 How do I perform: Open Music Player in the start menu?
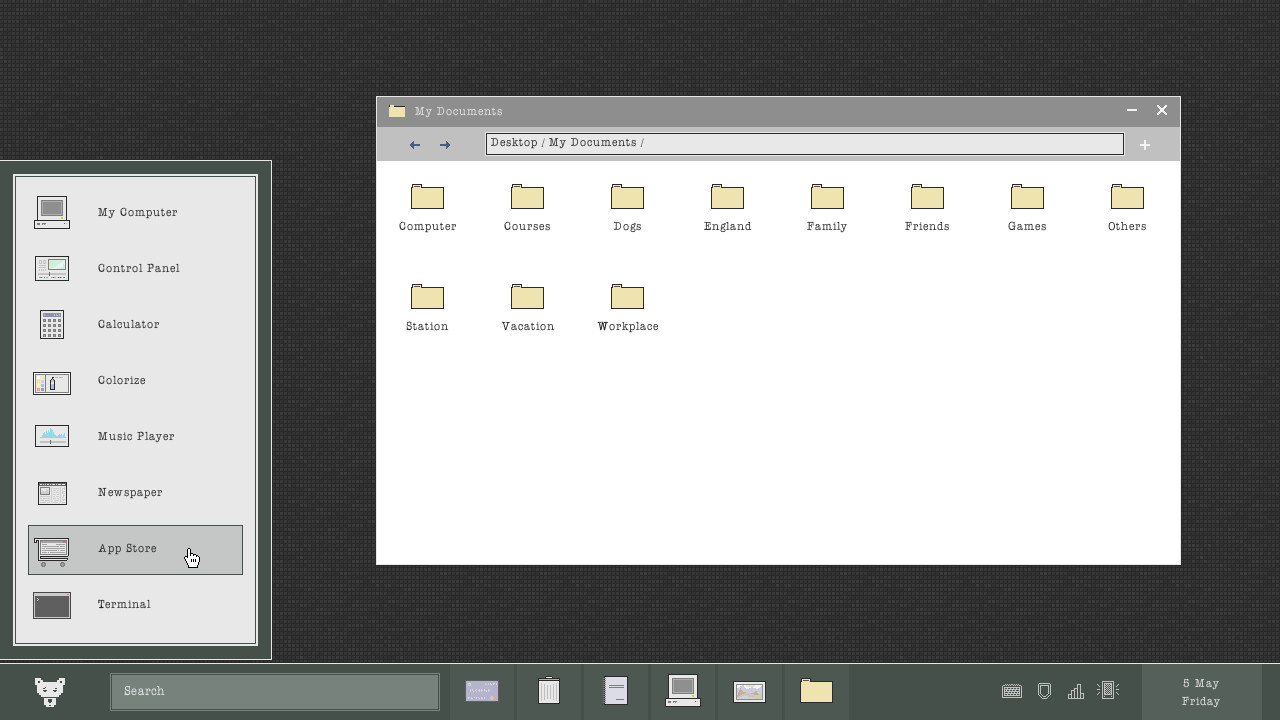pyautogui.click(x=136, y=437)
